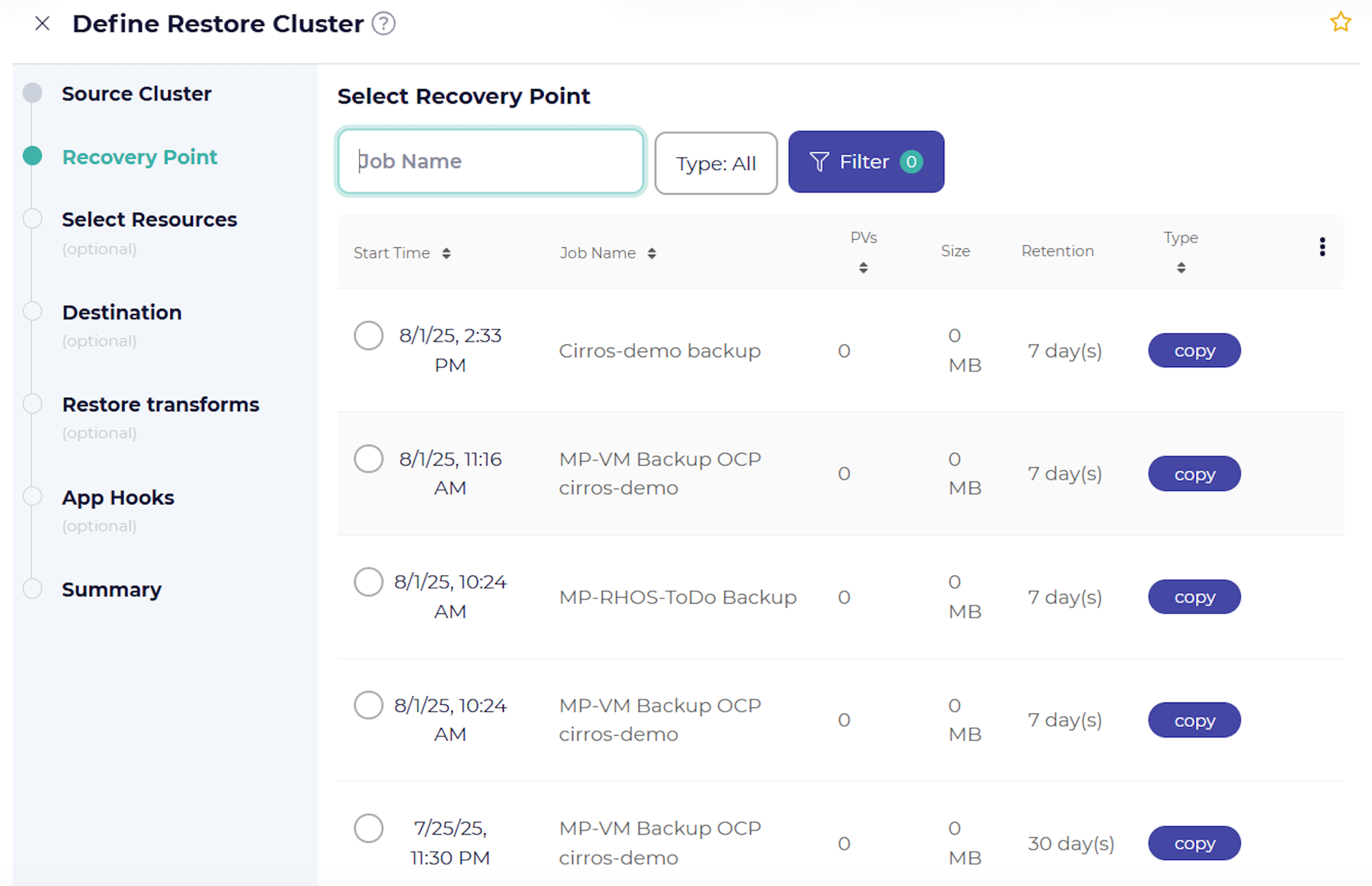Viewport: 1372px width, 886px height.
Task: Copy the MP-RHOS-ToDo Backup recovery point
Action: click(x=1194, y=597)
